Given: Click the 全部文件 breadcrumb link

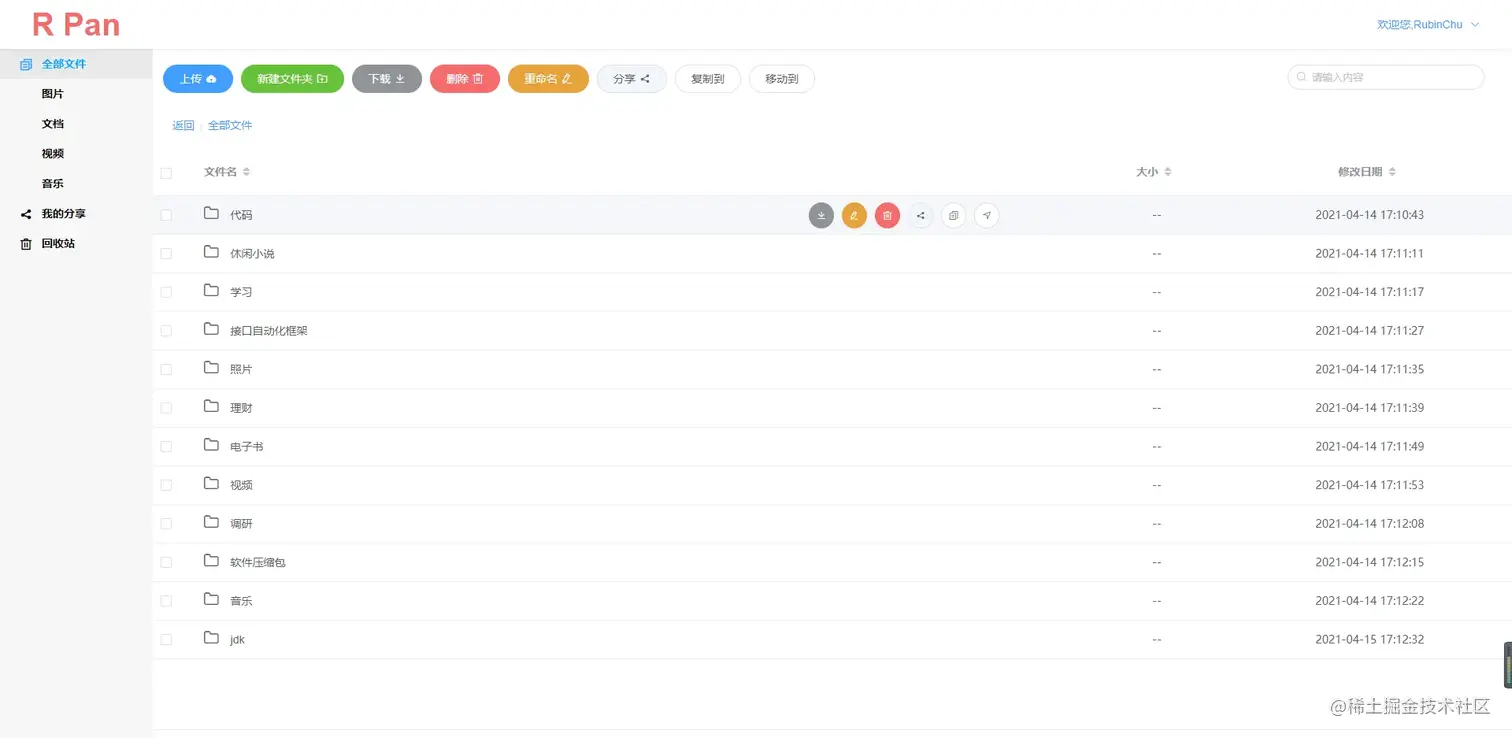Looking at the screenshot, I should tap(230, 126).
